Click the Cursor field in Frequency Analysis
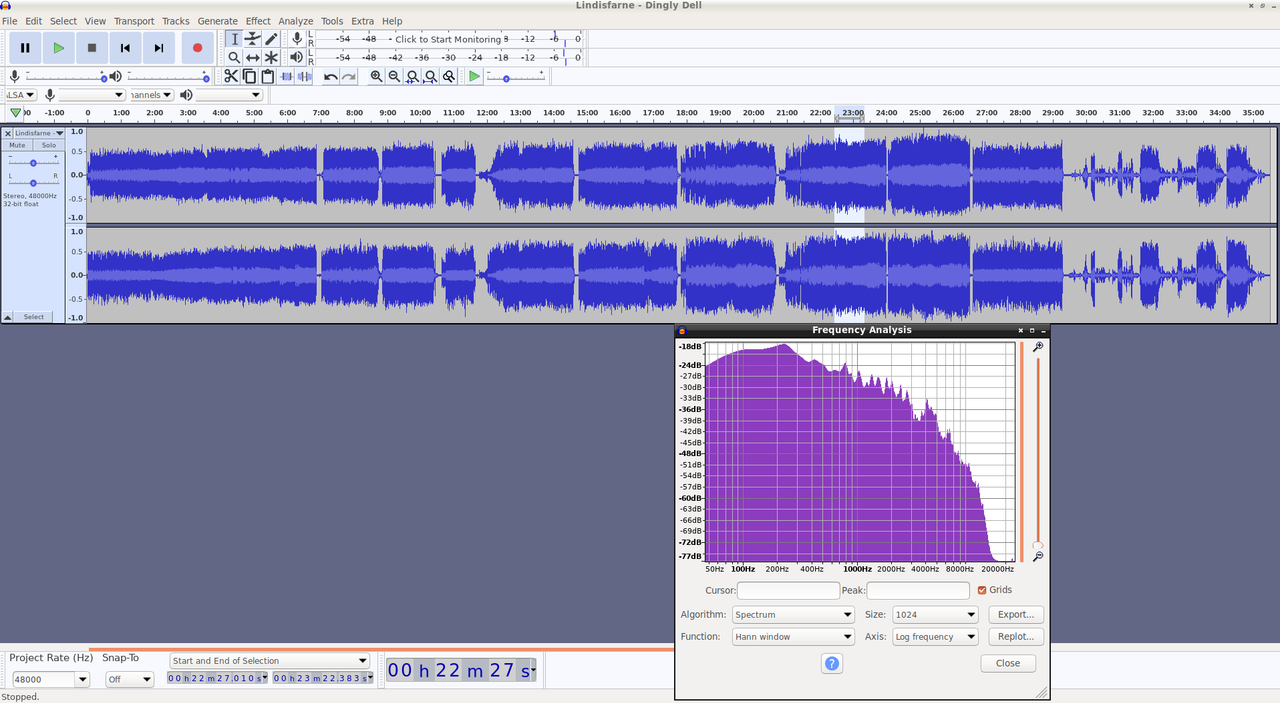 (x=787, y=590)
